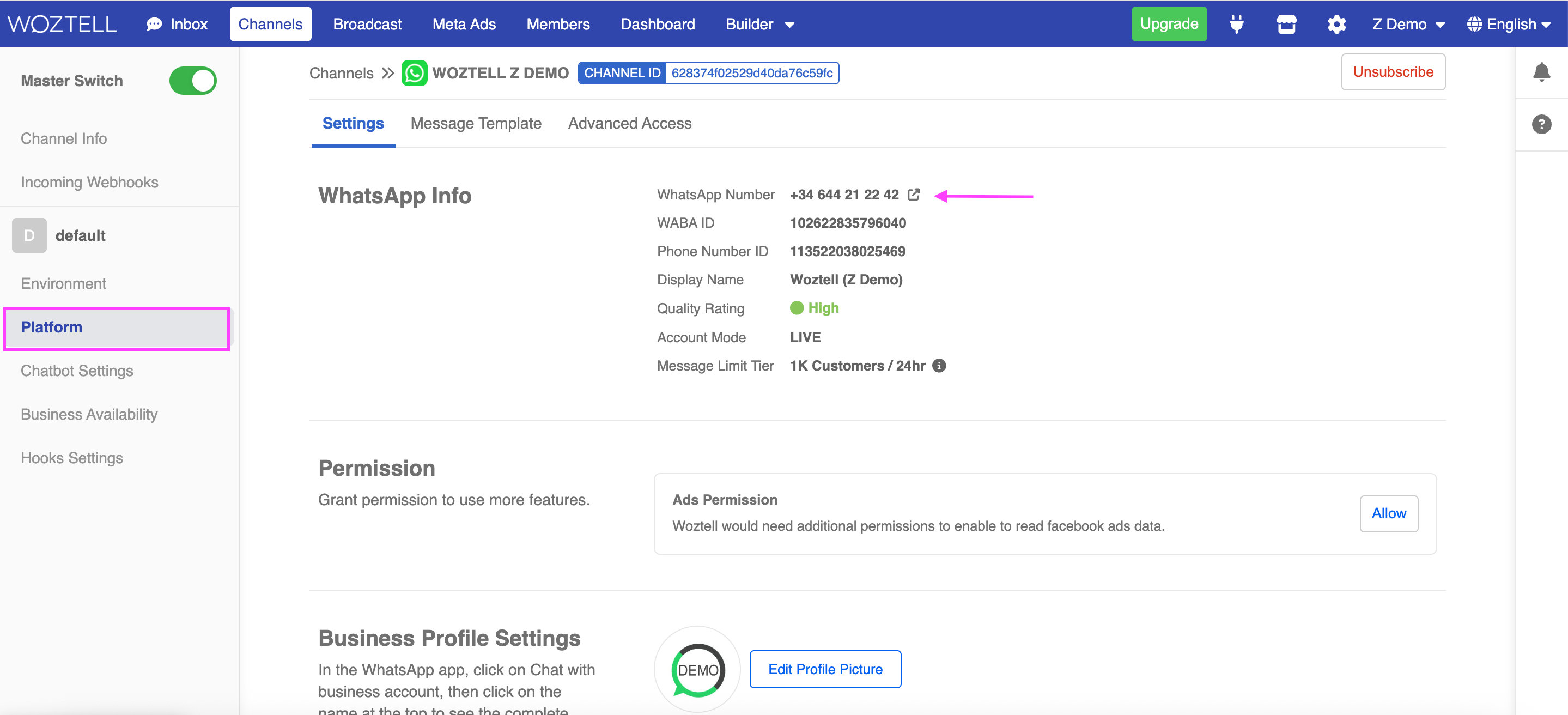Click the display name Woztell (Z Demo)
The image size is (1568, 715).
[x=846, y=280]
